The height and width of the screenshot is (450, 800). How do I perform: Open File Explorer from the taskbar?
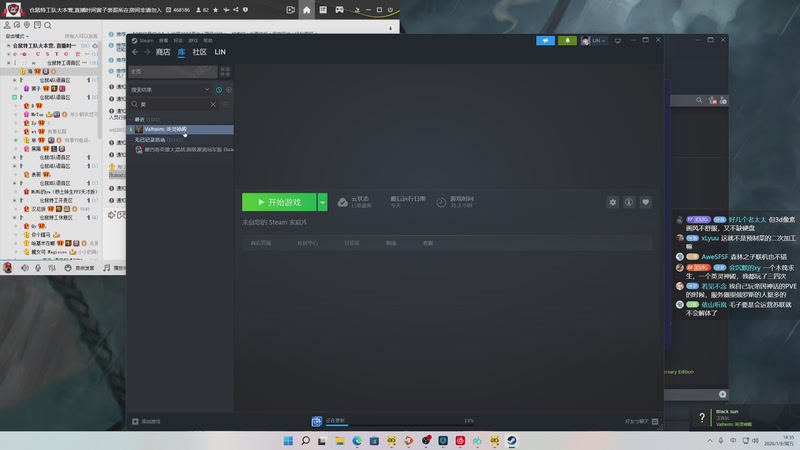click(x=340, y=441)
